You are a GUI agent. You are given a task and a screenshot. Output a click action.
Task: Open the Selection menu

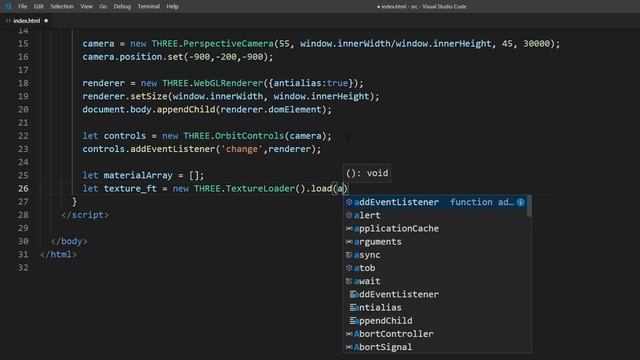[x=62, y=7]
